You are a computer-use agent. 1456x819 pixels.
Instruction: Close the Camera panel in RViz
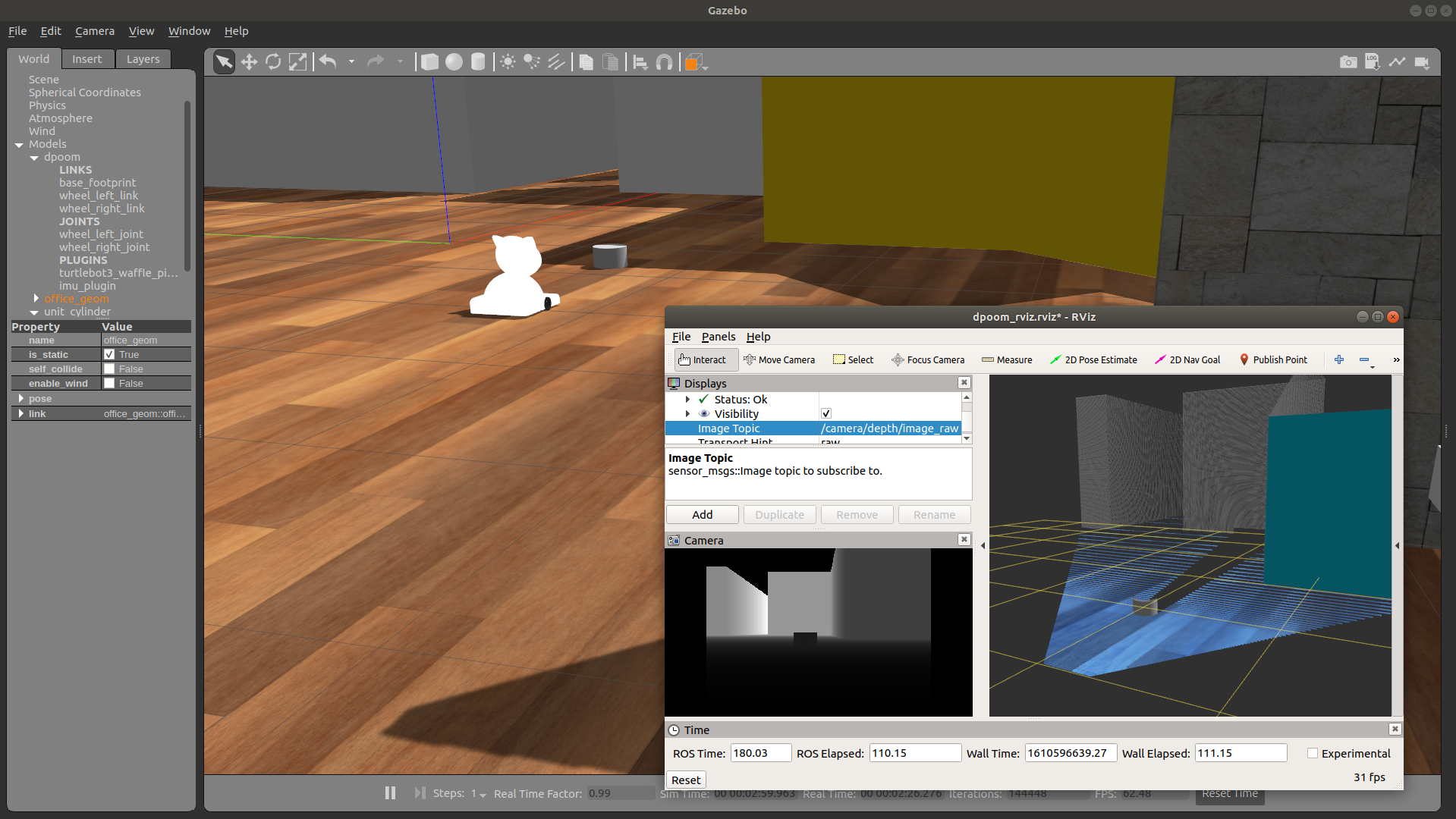964,540
